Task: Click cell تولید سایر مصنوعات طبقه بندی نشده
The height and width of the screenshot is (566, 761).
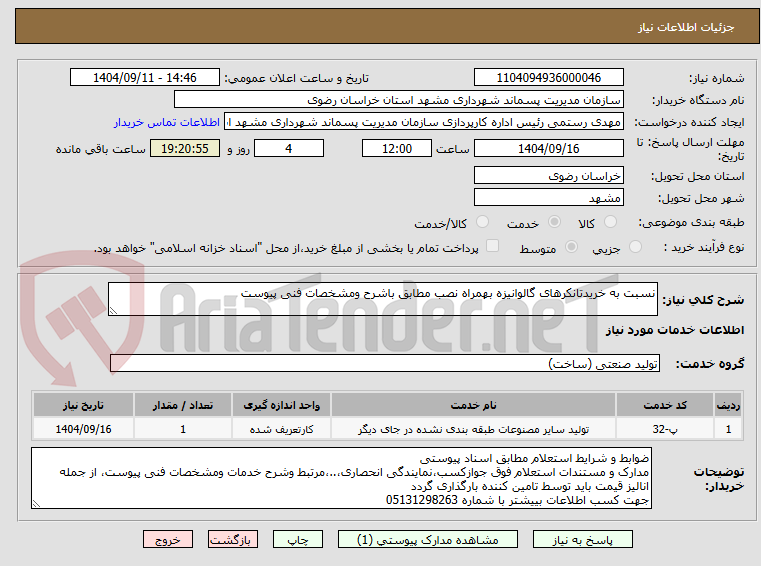Action: [473, 429]
